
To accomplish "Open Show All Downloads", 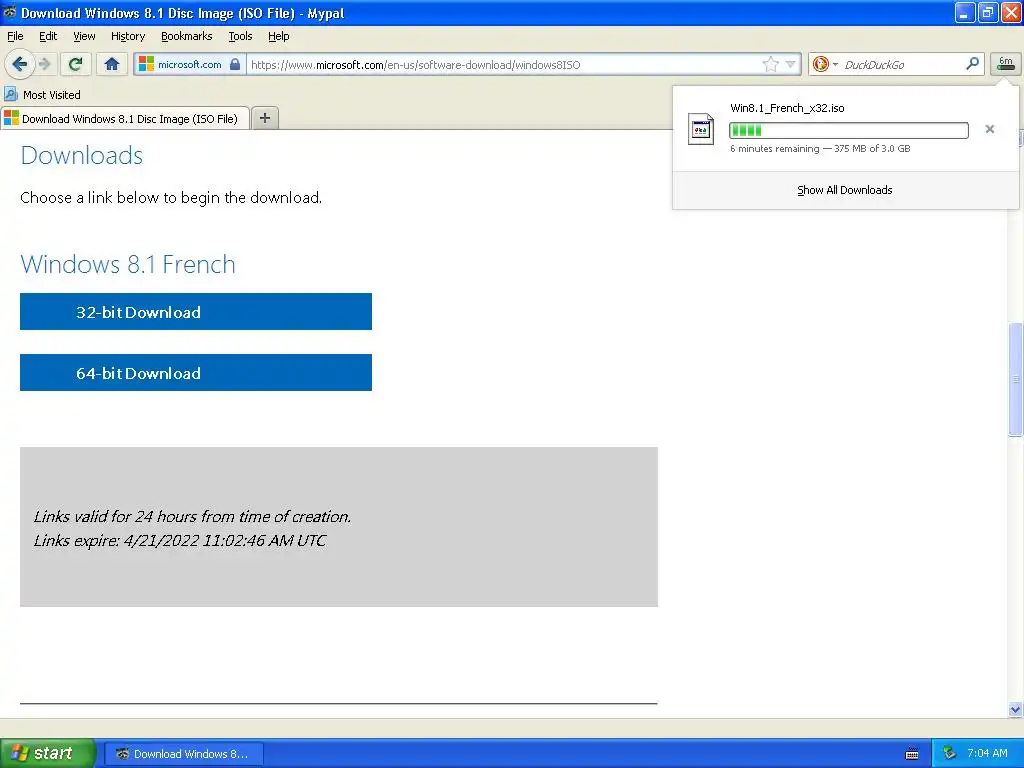I will click(x=844, y=190).
